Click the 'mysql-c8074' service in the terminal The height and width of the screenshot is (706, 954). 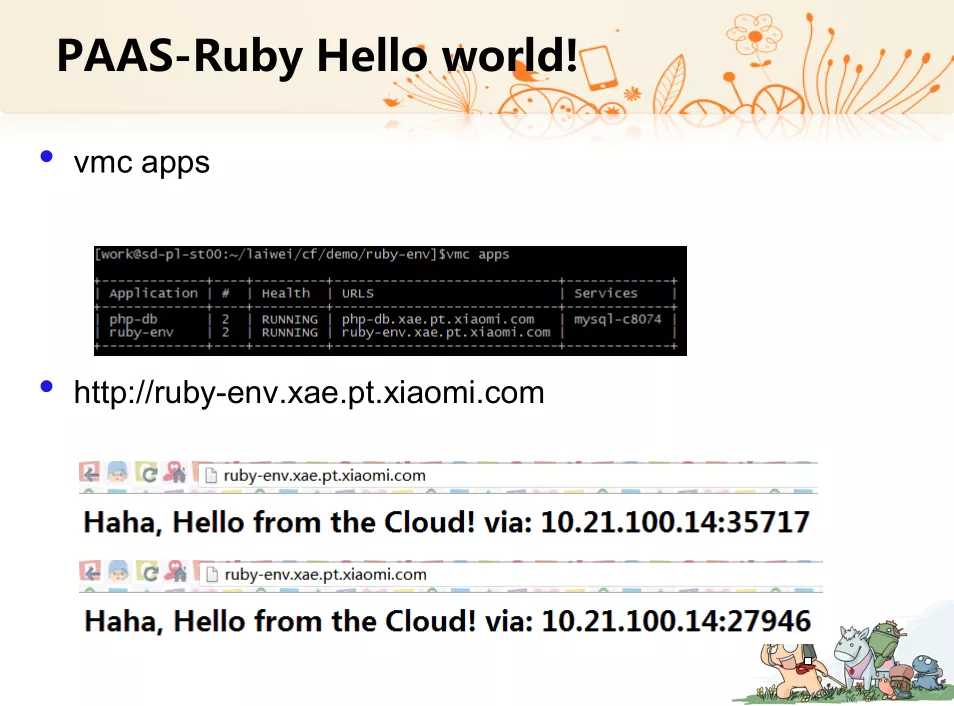618,319
